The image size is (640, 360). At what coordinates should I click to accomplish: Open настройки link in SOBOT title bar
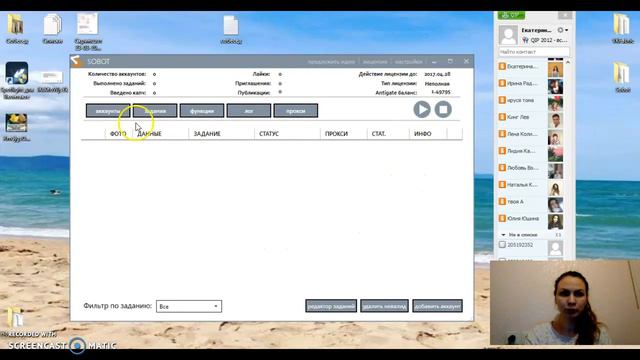[408, 62]
